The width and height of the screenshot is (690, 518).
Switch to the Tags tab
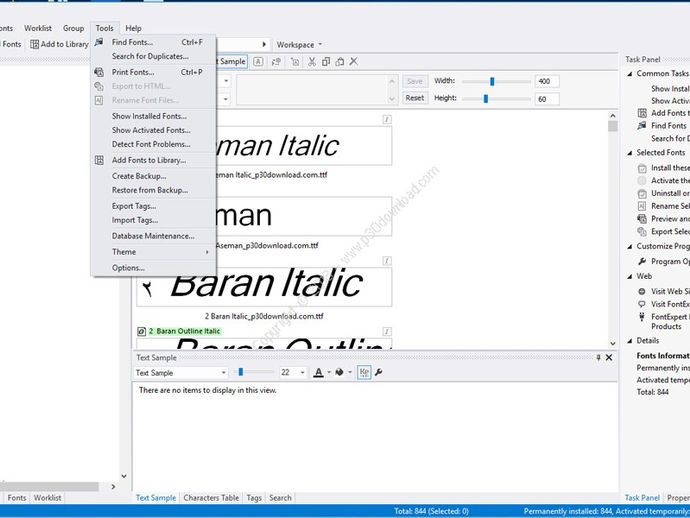pyautogui.click(x=254, y=498)
